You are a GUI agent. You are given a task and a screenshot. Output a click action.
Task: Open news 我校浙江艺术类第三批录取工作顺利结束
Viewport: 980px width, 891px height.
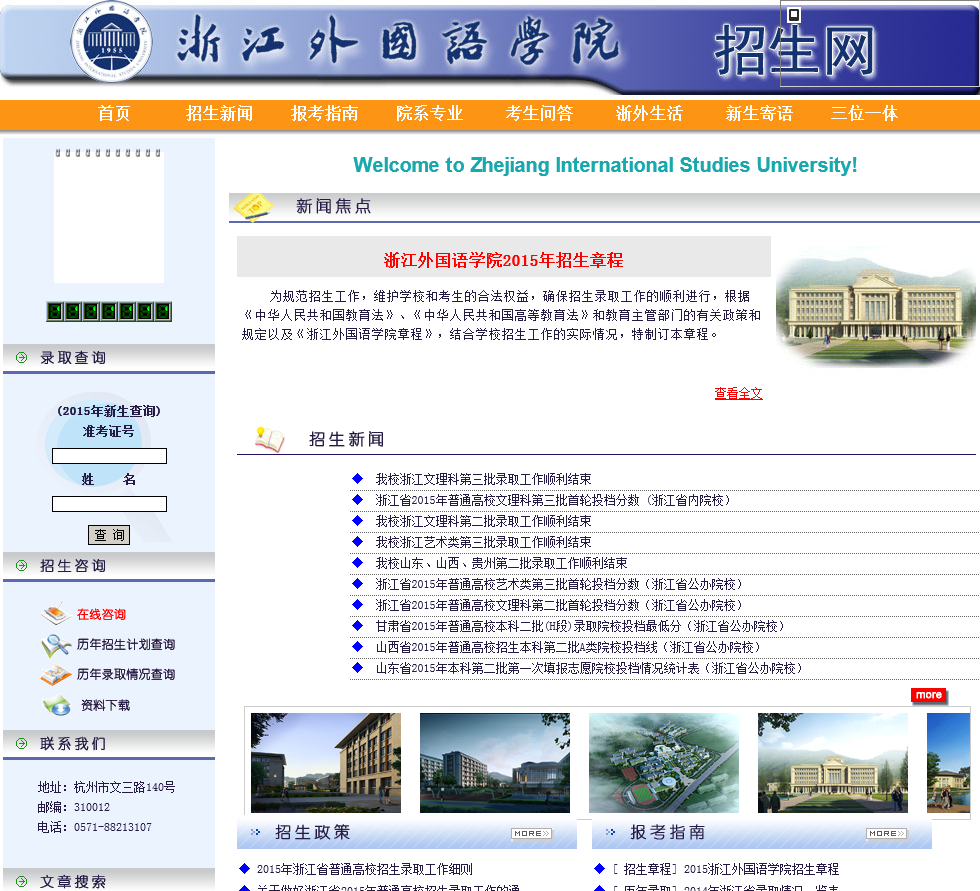click(483, 542)
